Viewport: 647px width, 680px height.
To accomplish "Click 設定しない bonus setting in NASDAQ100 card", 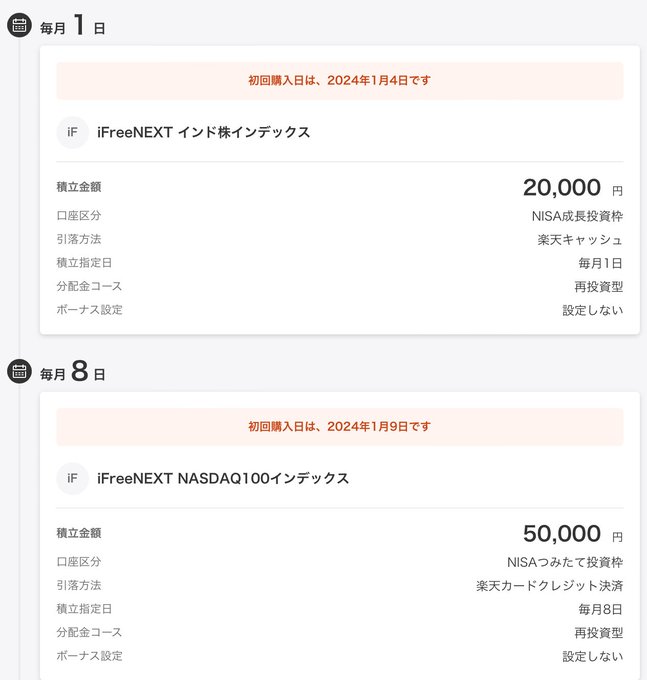I will 593,656.
